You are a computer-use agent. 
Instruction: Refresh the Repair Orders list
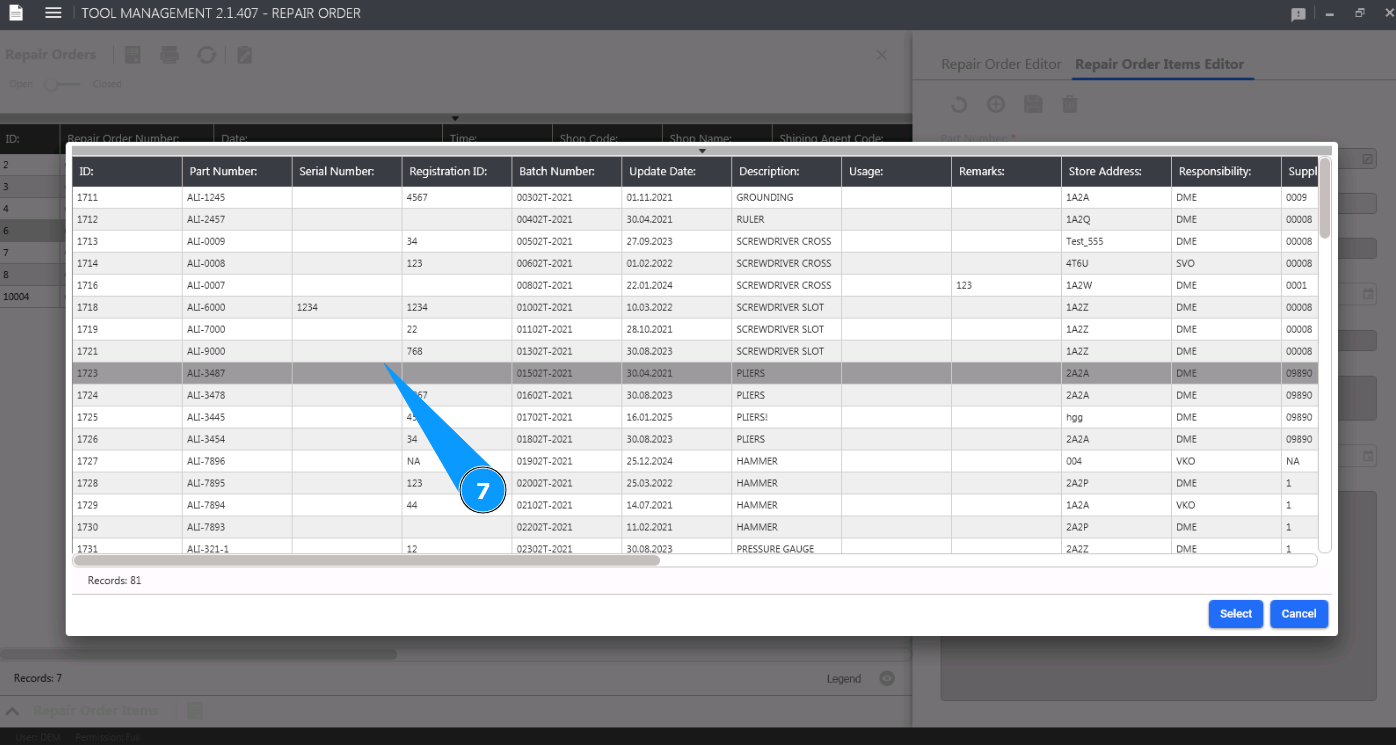click(207, 55)
